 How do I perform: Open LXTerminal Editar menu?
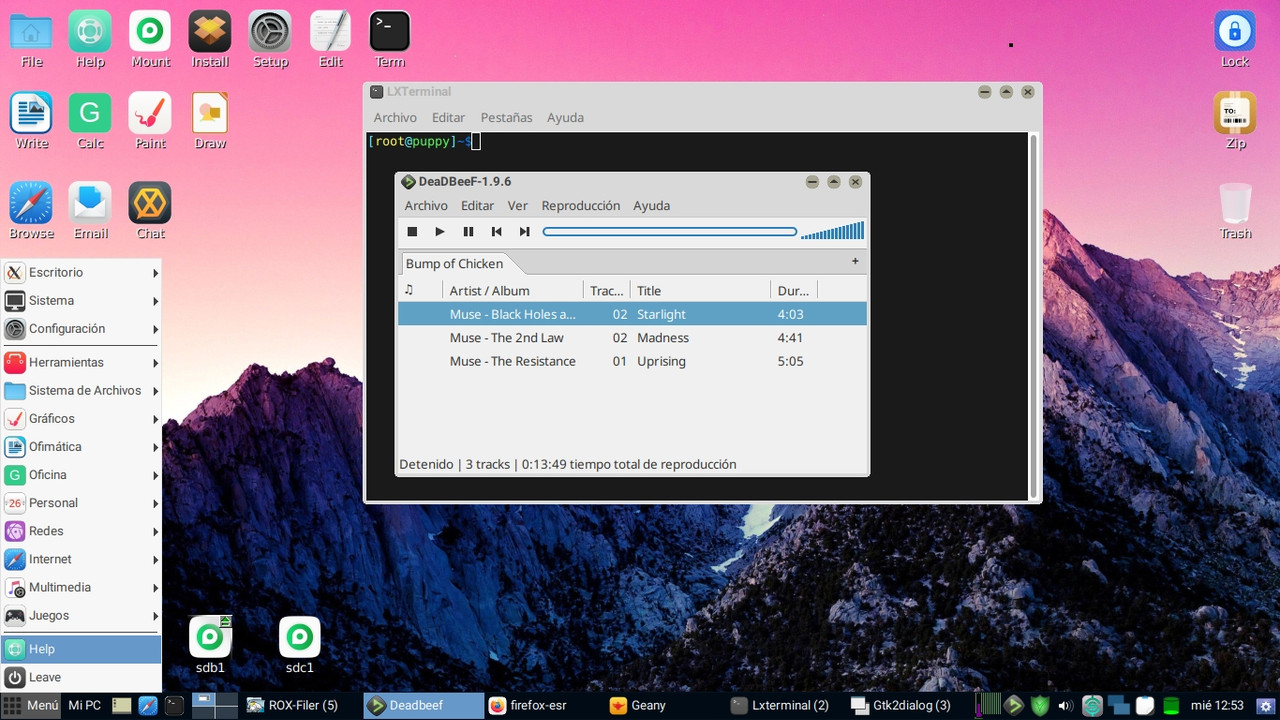click(x=448, y=118)
